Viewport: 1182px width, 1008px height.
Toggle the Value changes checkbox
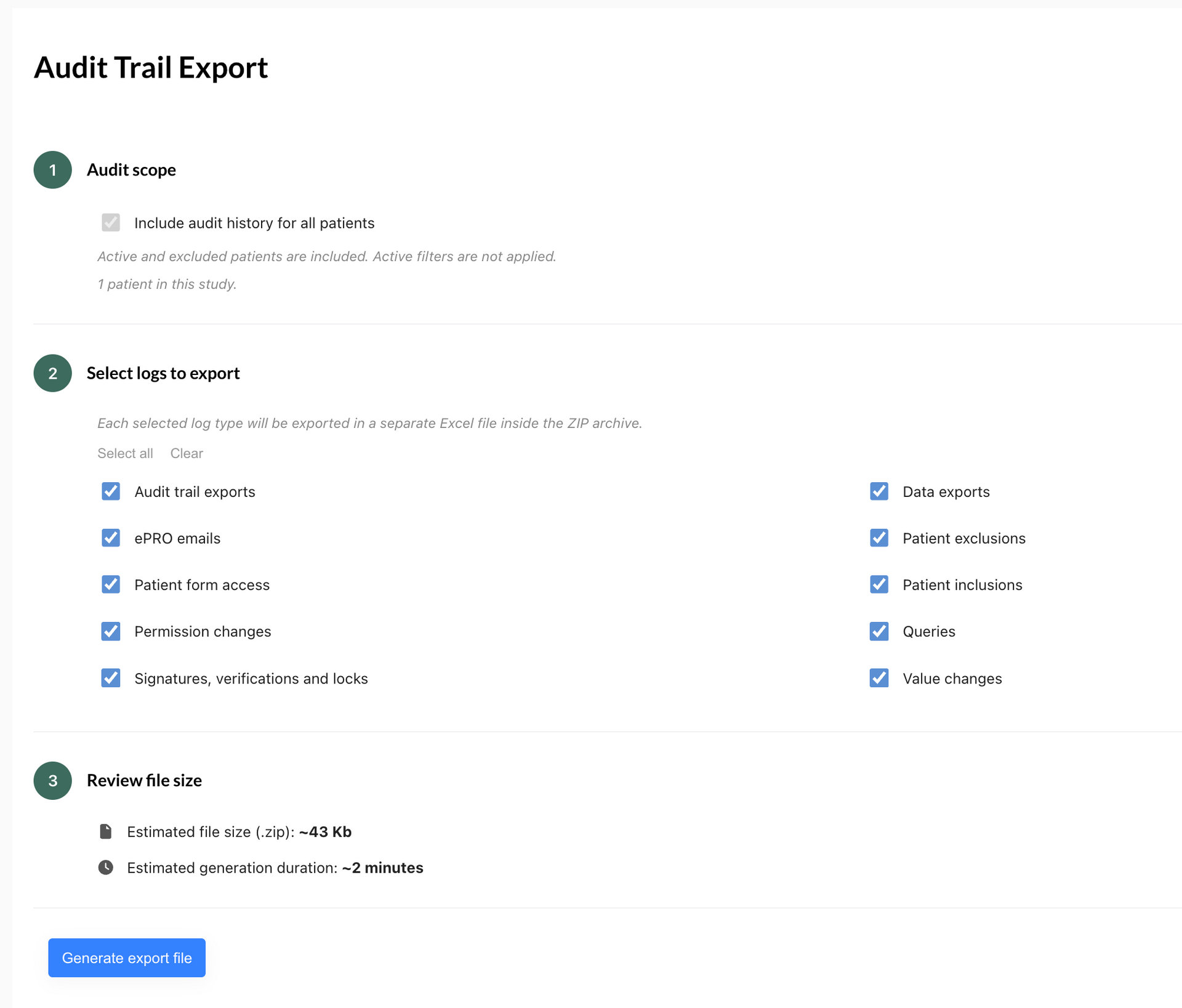point(879,678)
